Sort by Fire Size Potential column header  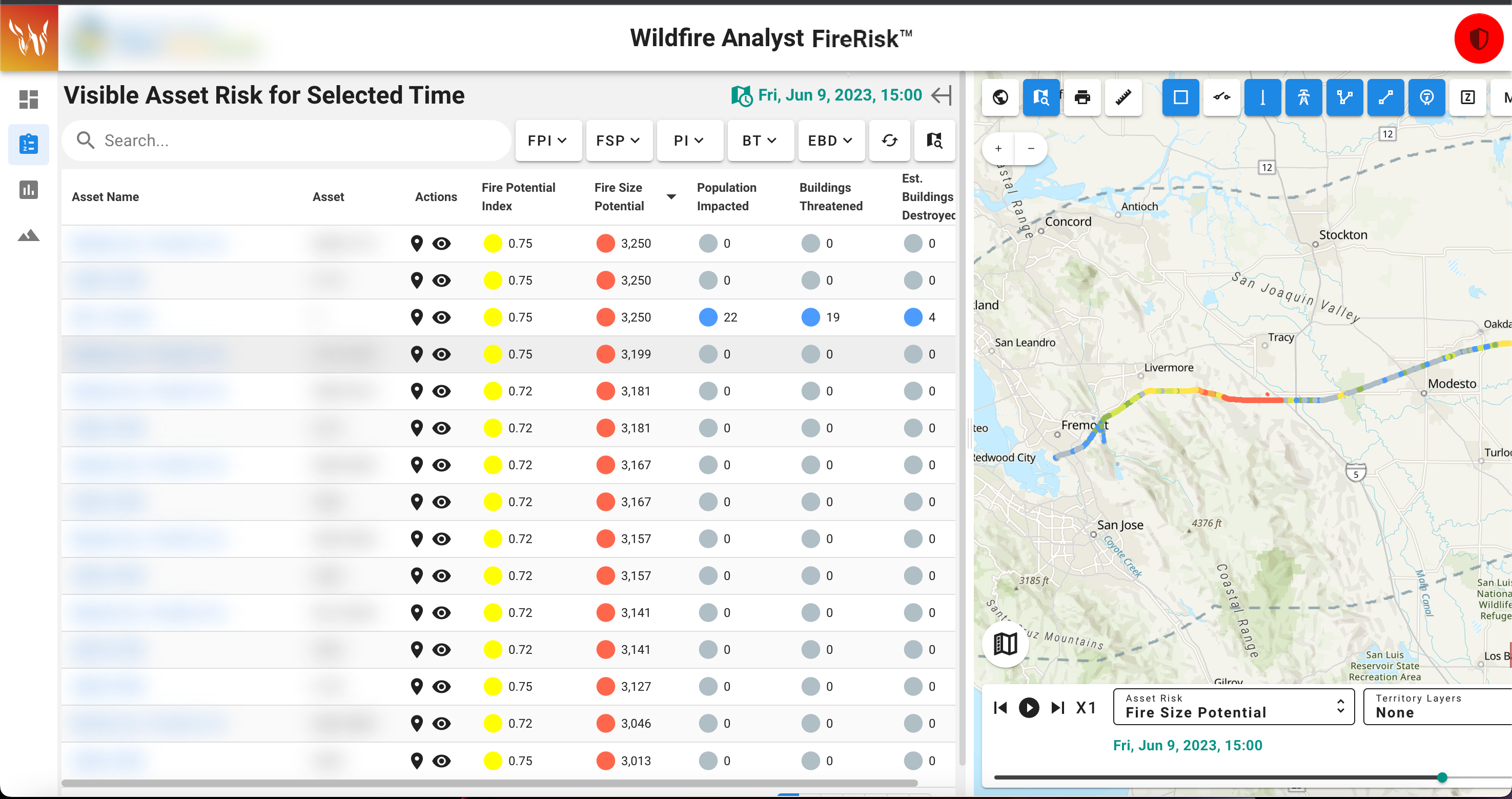click(x=619, y=197)
